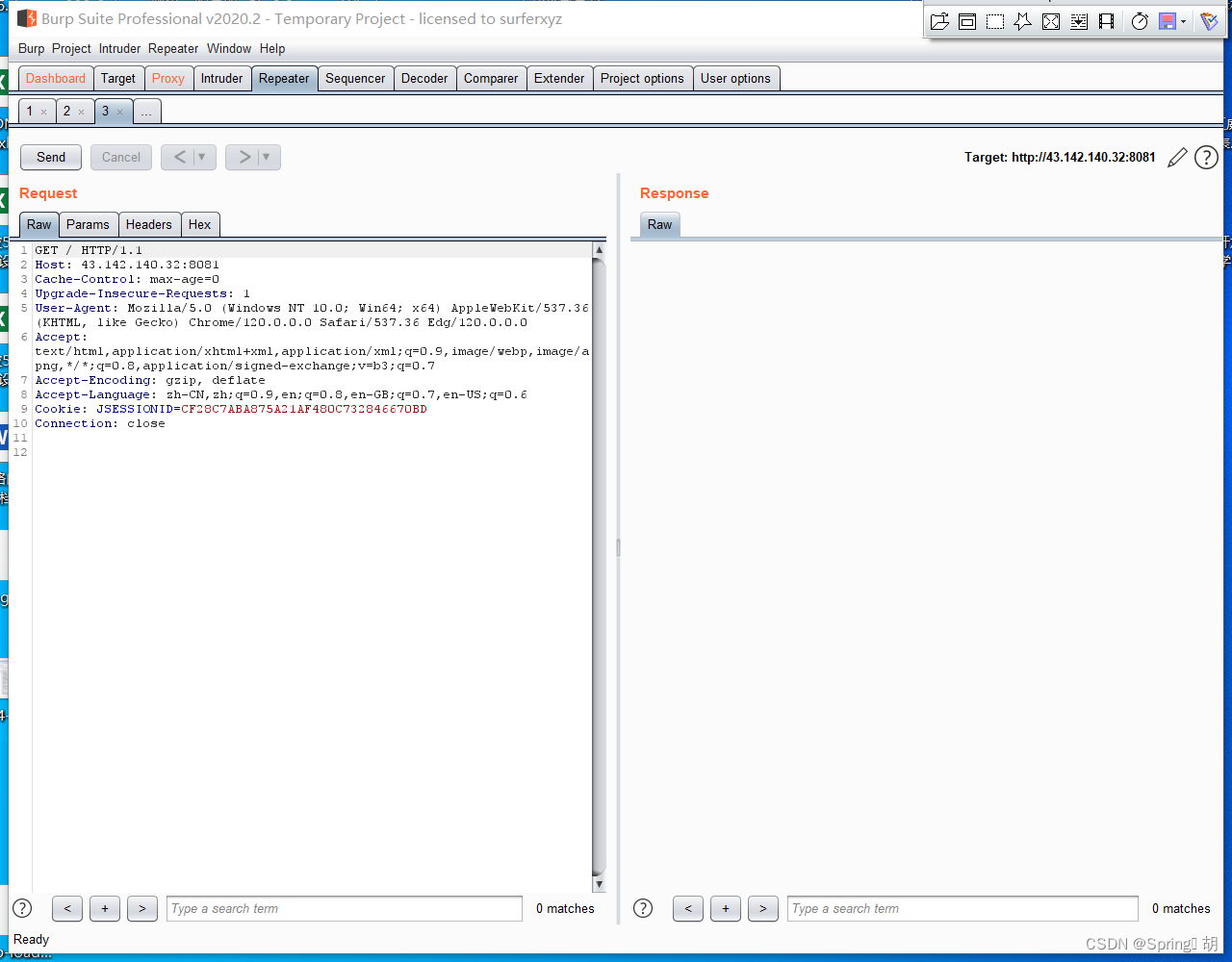The height and width of the screenshot is (962, 1232).
Task: Switch to the Comparer tab
Action: pos(491,79)
